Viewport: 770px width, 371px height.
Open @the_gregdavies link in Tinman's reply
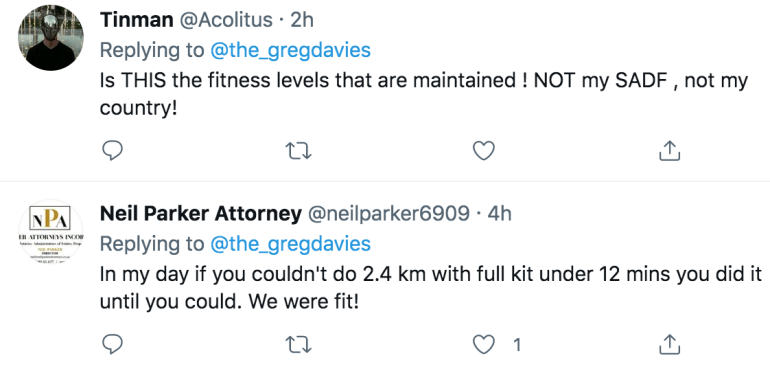(290, 50)
